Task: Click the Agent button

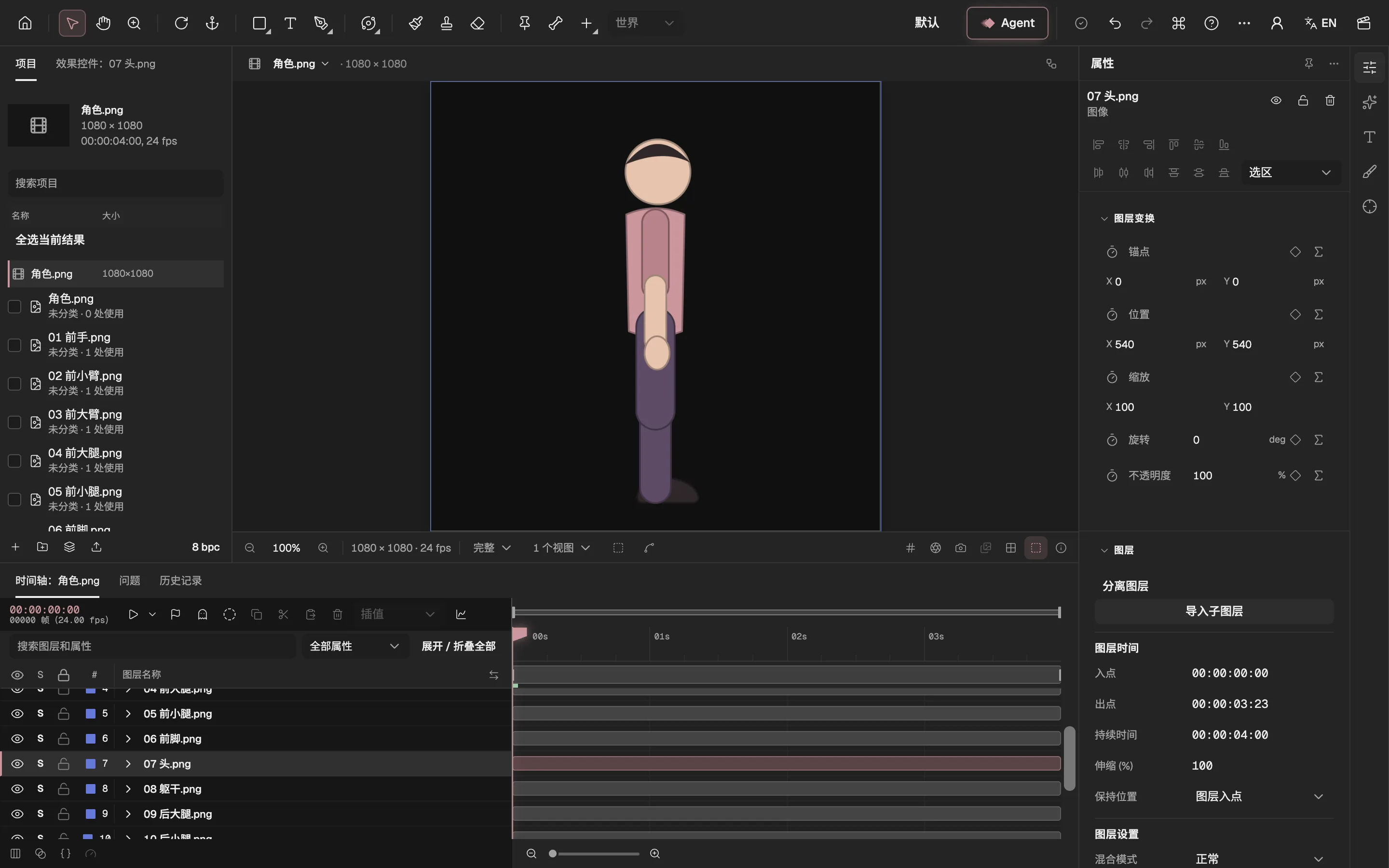Action: [1008, 23]
